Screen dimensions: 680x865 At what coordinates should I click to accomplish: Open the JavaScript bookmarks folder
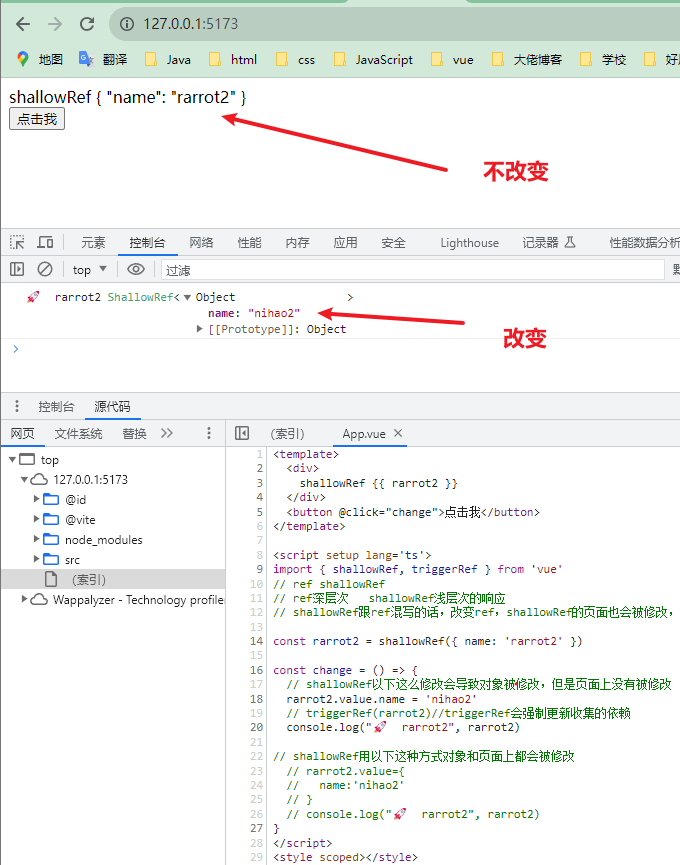click(x=373, y=60)
